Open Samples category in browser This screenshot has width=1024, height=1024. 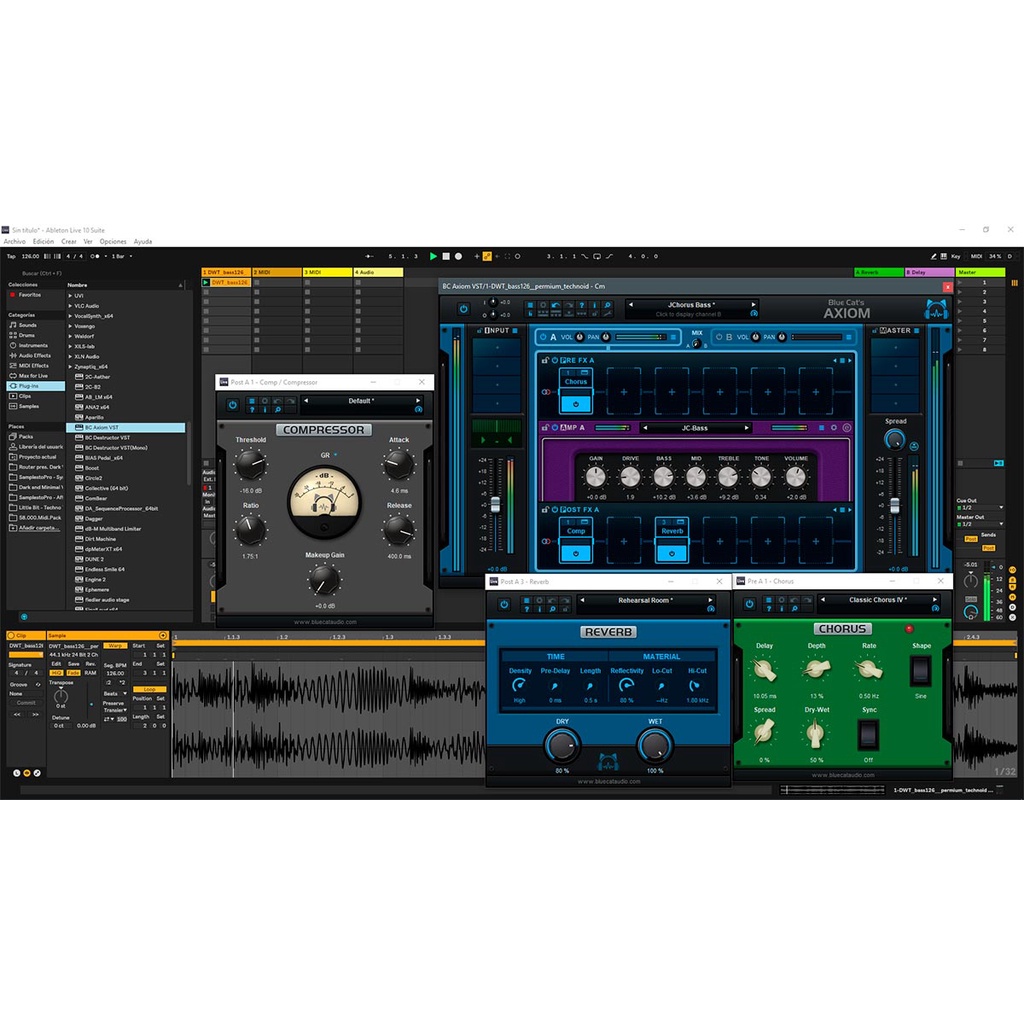(x=28, y=406)
